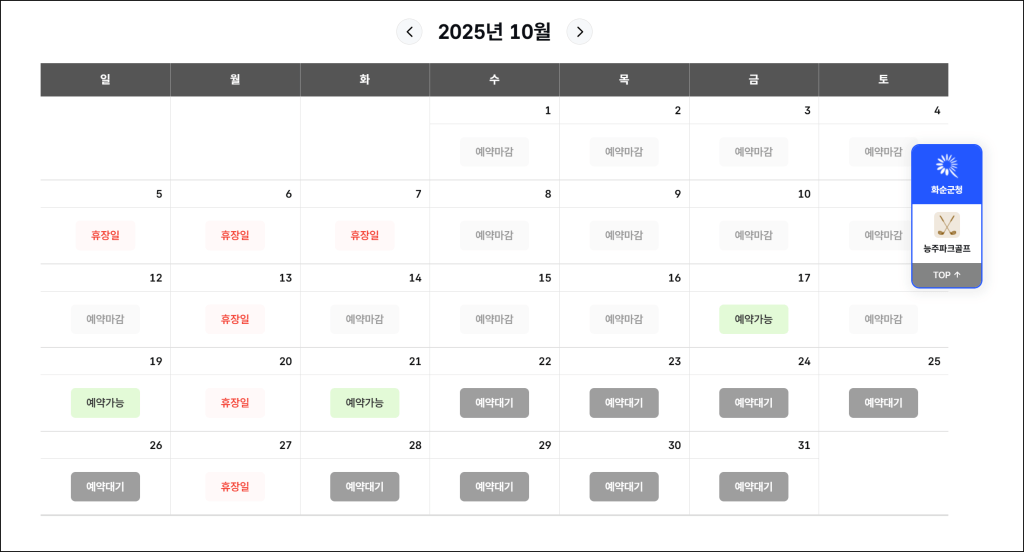Select 예약가능 on October 21

pyautogui.click(x=365, y=403)
